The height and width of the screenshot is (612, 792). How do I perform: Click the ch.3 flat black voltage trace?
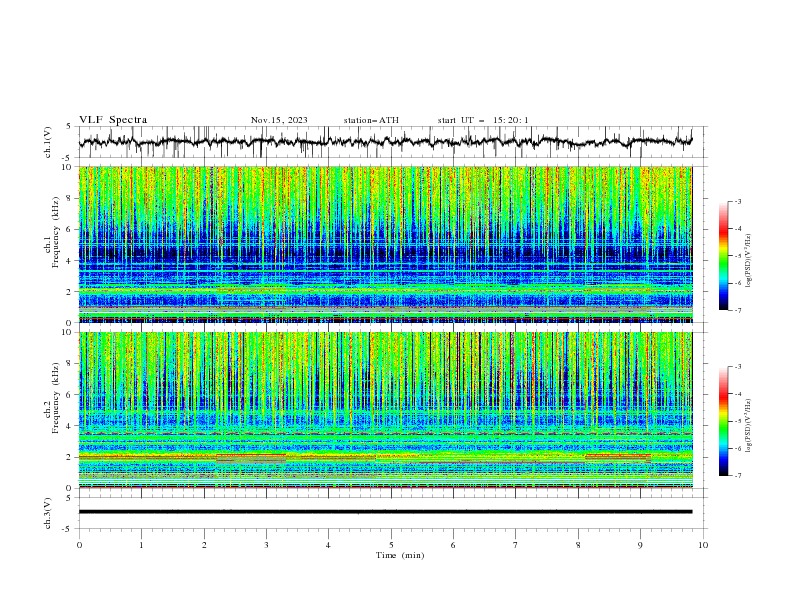385,512
